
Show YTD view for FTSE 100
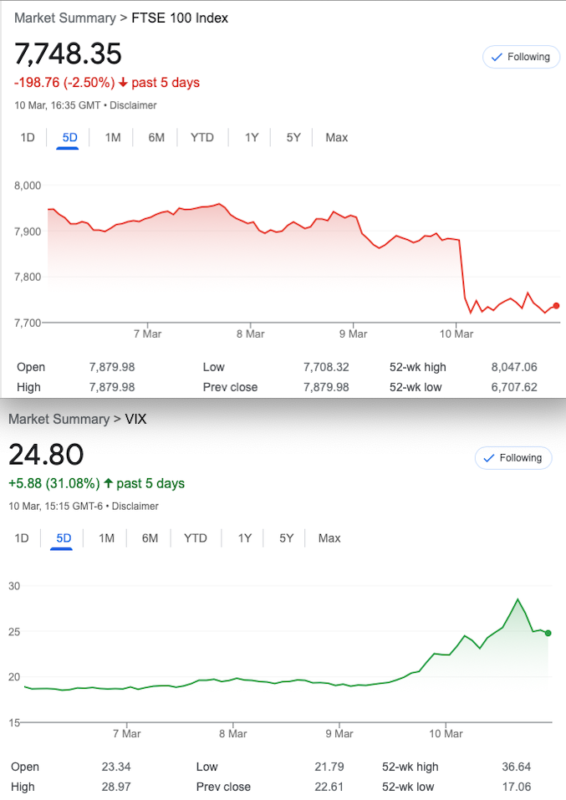[202, 137]
